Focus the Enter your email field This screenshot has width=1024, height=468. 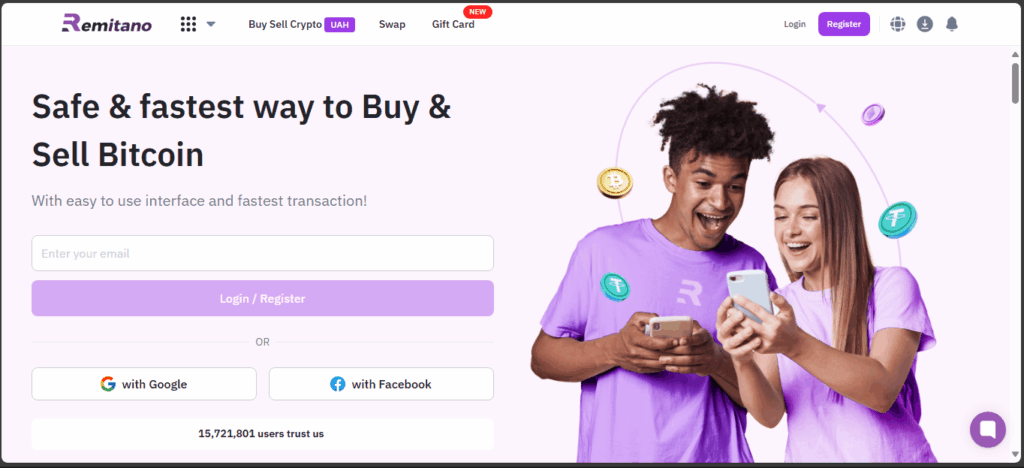pyautogui.click(x=263, y=253)
